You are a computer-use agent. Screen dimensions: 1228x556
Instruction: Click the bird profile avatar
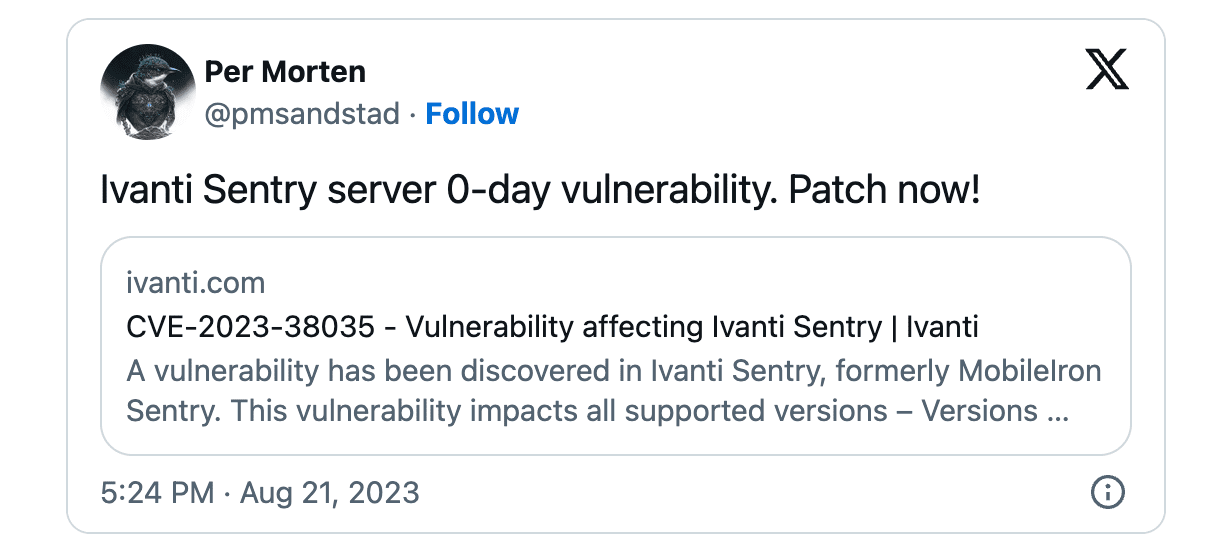(x=147, y=92)
